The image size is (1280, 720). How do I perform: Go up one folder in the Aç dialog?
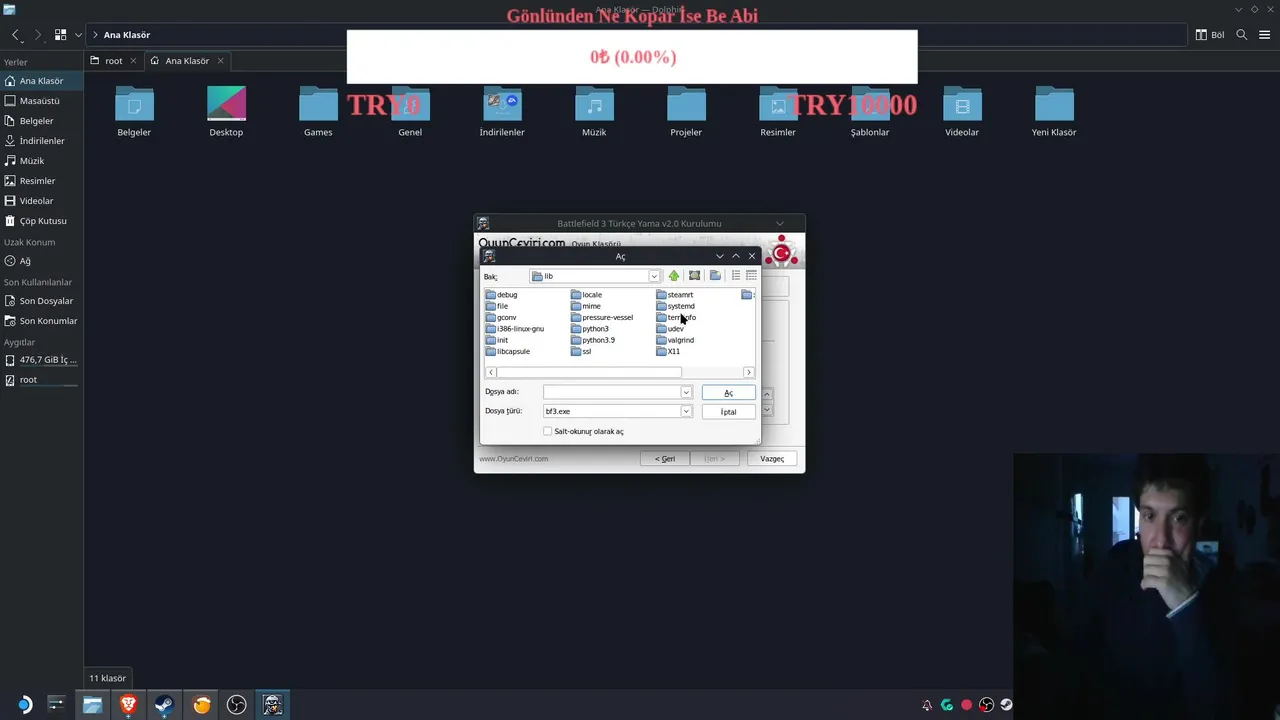pyautogui.click(x=674, y=276)
